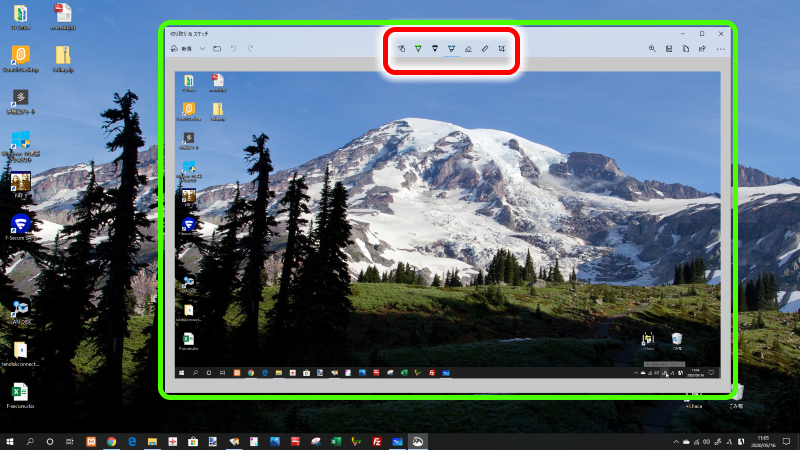Launch Google Chrome from the taskbar

pyautogui.click(x=111, y=441)
